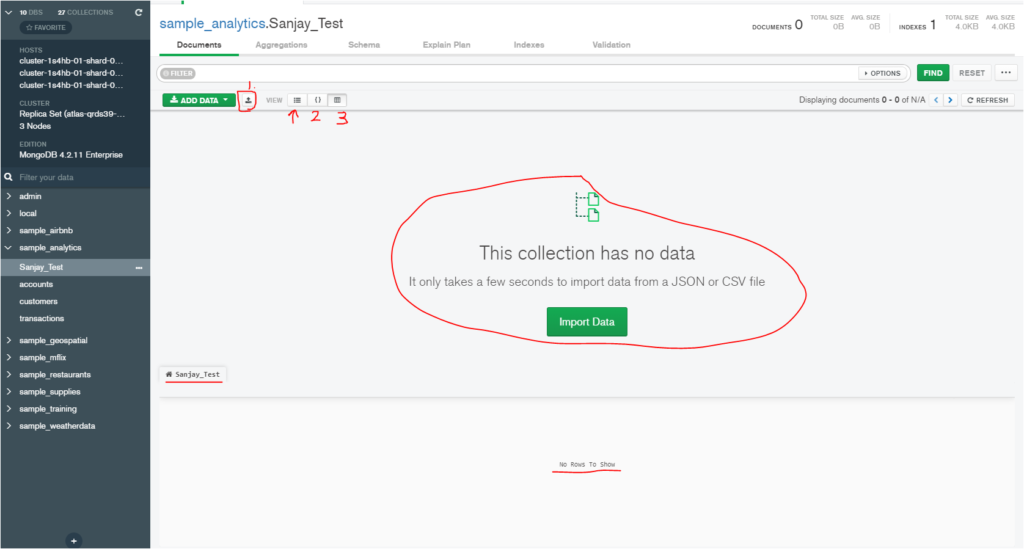Click the 'Replica Set' cluster text

pos(72,114)
